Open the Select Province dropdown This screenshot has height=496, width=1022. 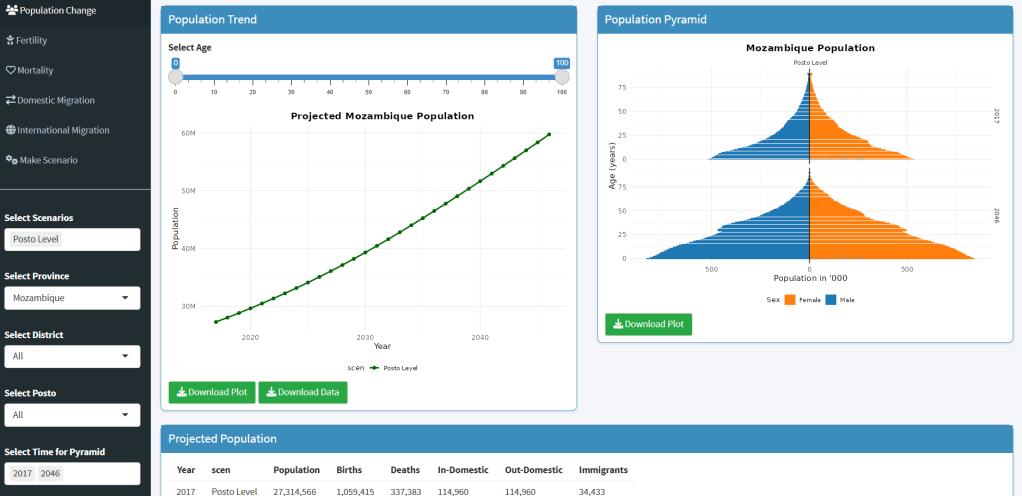[71, 298]
